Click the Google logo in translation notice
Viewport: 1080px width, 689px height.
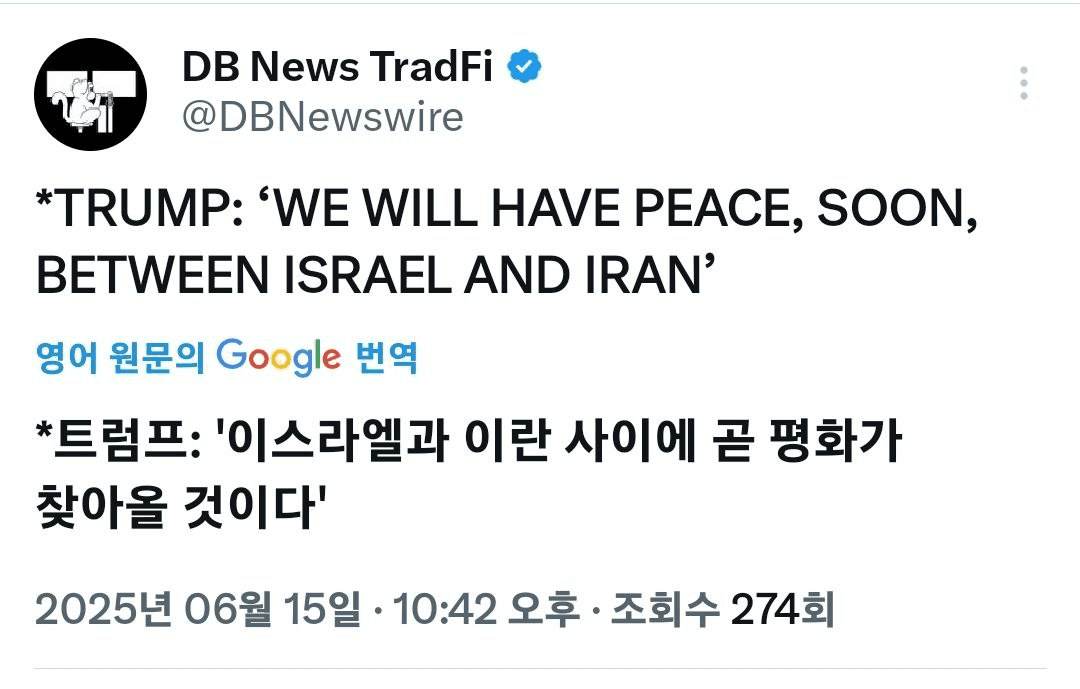click(278, 357)
